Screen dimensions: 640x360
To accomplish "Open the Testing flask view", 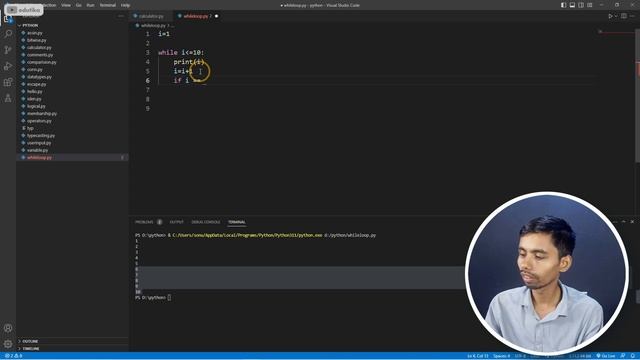I will coord(8,98).
